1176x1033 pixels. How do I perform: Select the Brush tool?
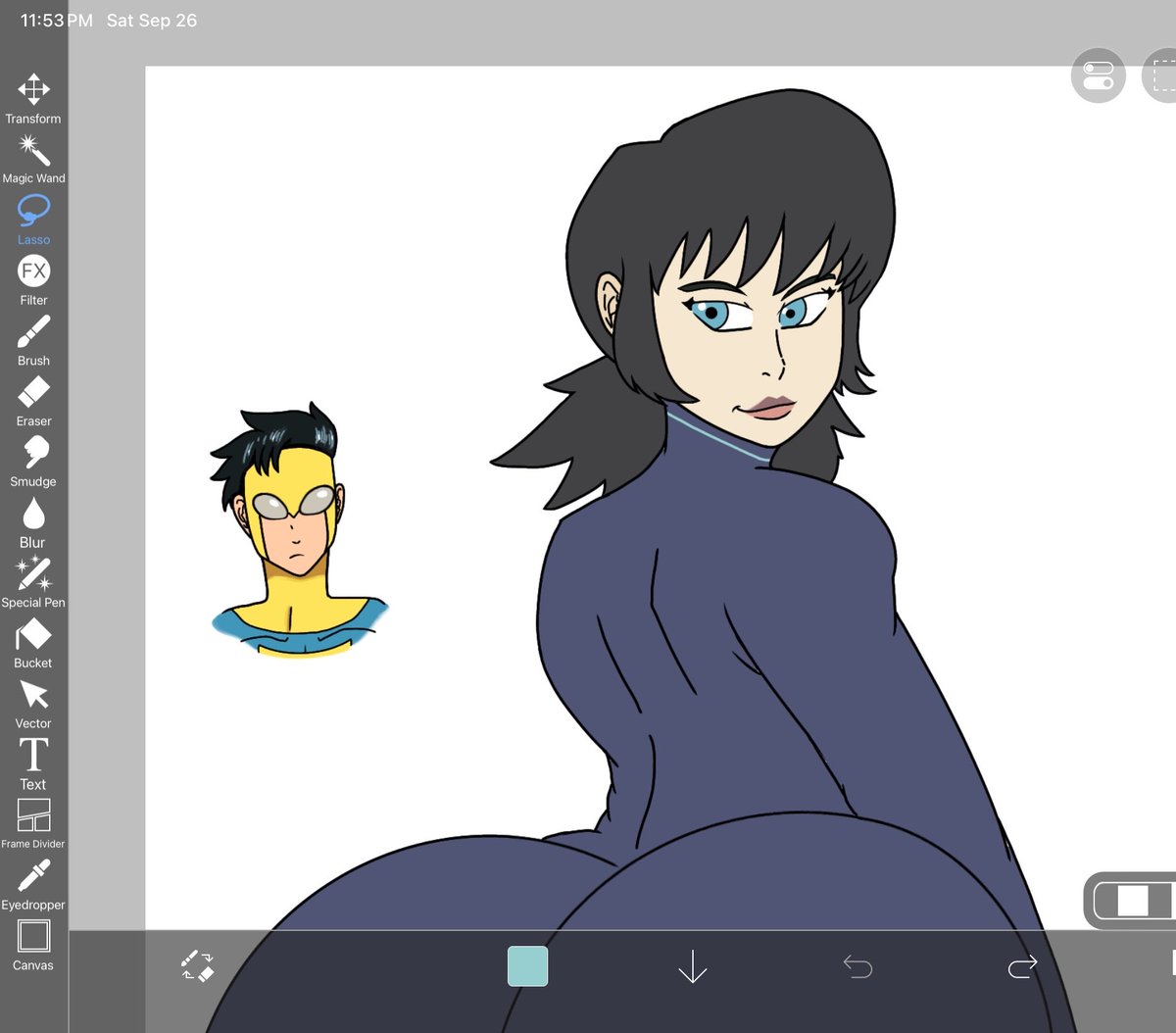(x=33, y=341)
